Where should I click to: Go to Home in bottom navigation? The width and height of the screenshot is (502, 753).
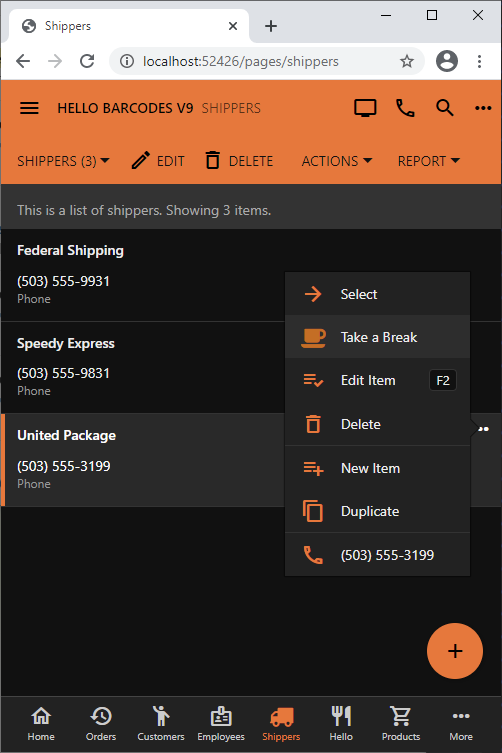point(41,724)
